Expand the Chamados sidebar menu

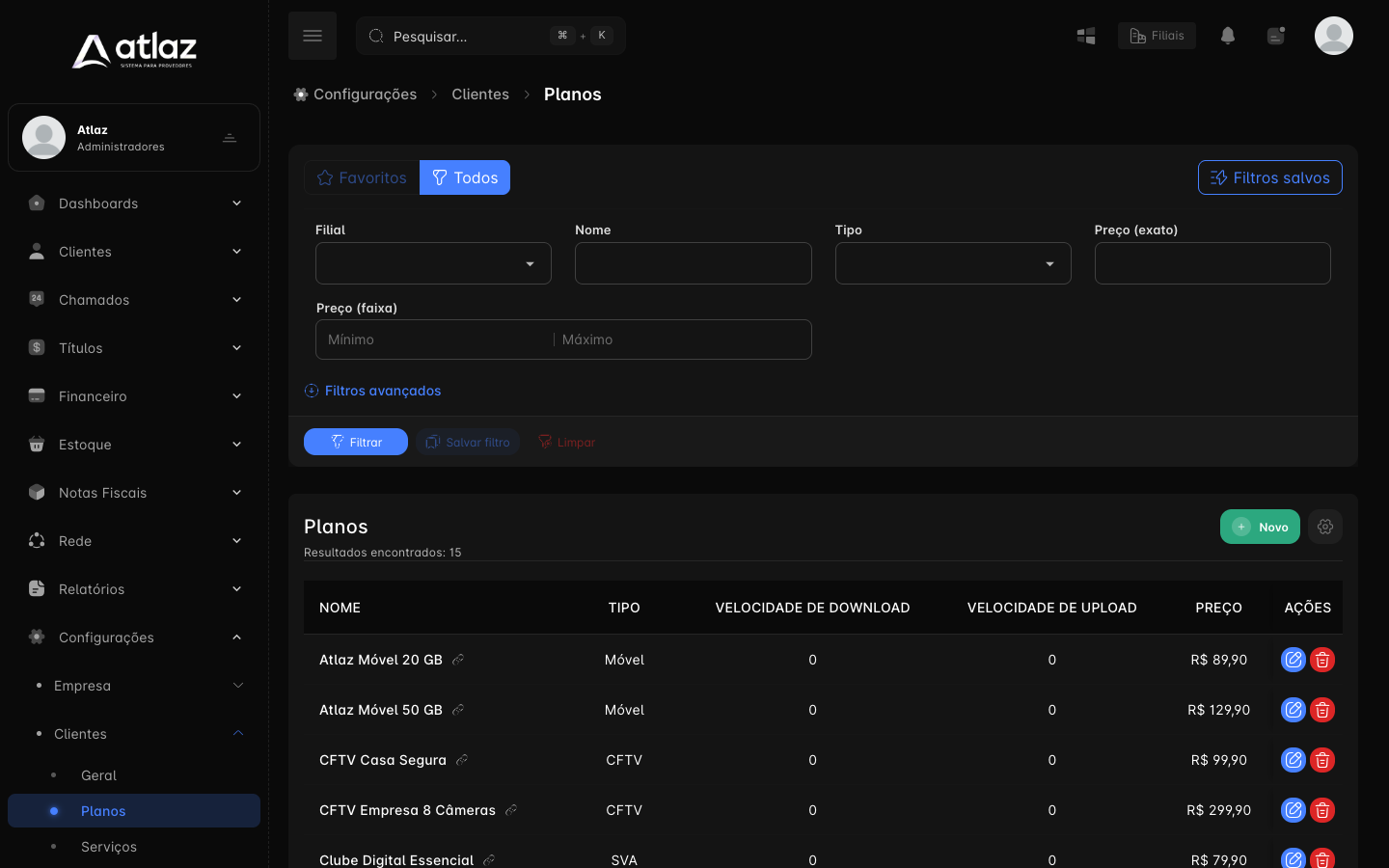pos(134,300)
